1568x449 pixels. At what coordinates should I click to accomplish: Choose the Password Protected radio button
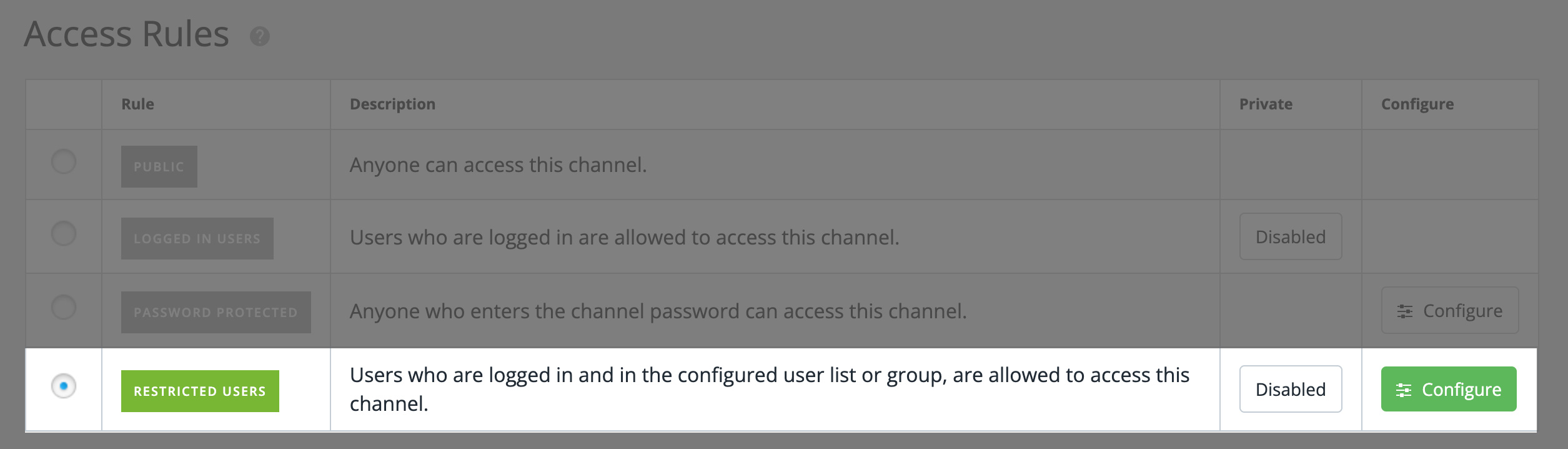tap(64, 308)
